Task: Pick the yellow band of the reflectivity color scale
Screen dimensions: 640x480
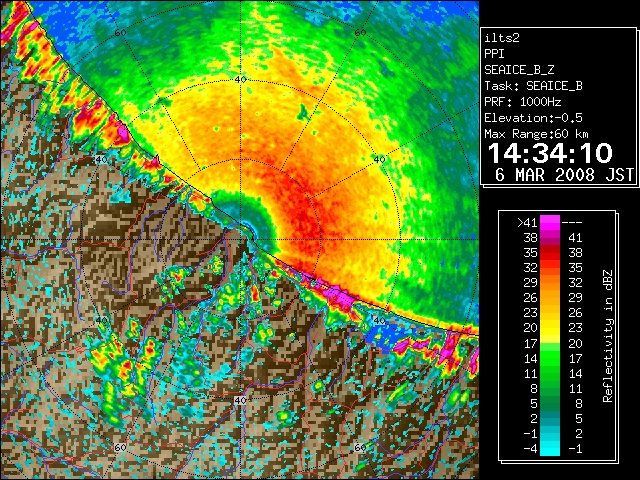Action: point(550,331)
